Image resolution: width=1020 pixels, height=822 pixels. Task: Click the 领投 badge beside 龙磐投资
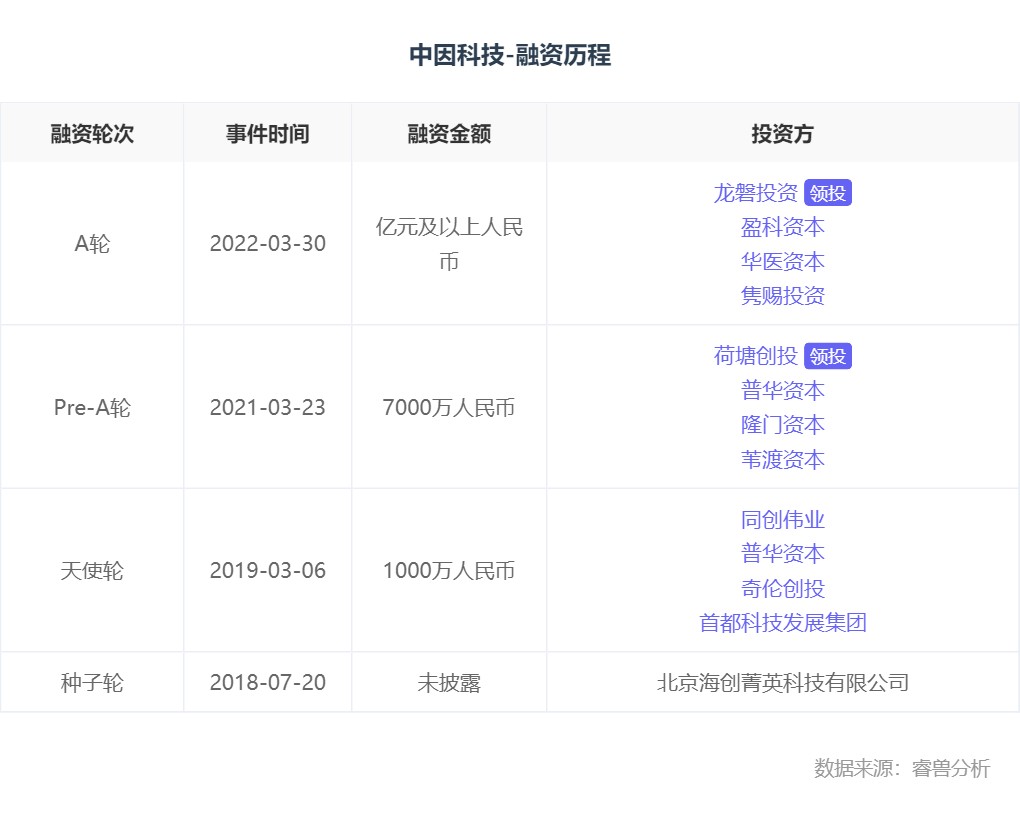[827, 194]
